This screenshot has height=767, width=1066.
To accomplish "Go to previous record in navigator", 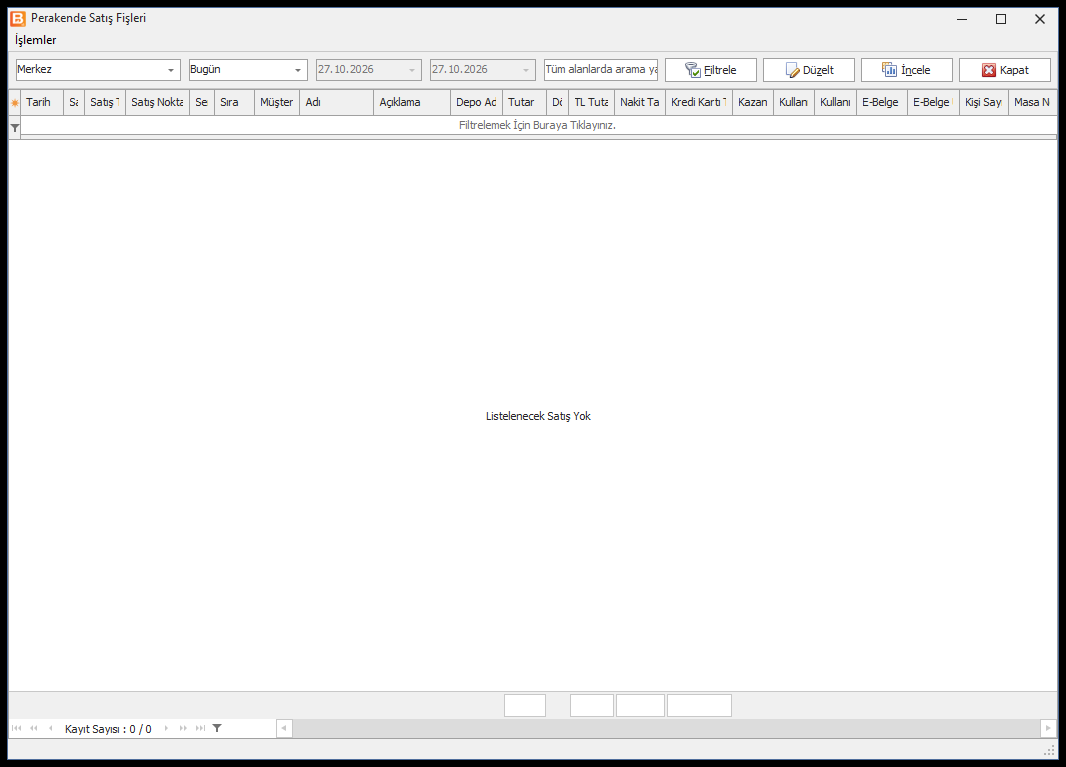I will click(50, 728).
